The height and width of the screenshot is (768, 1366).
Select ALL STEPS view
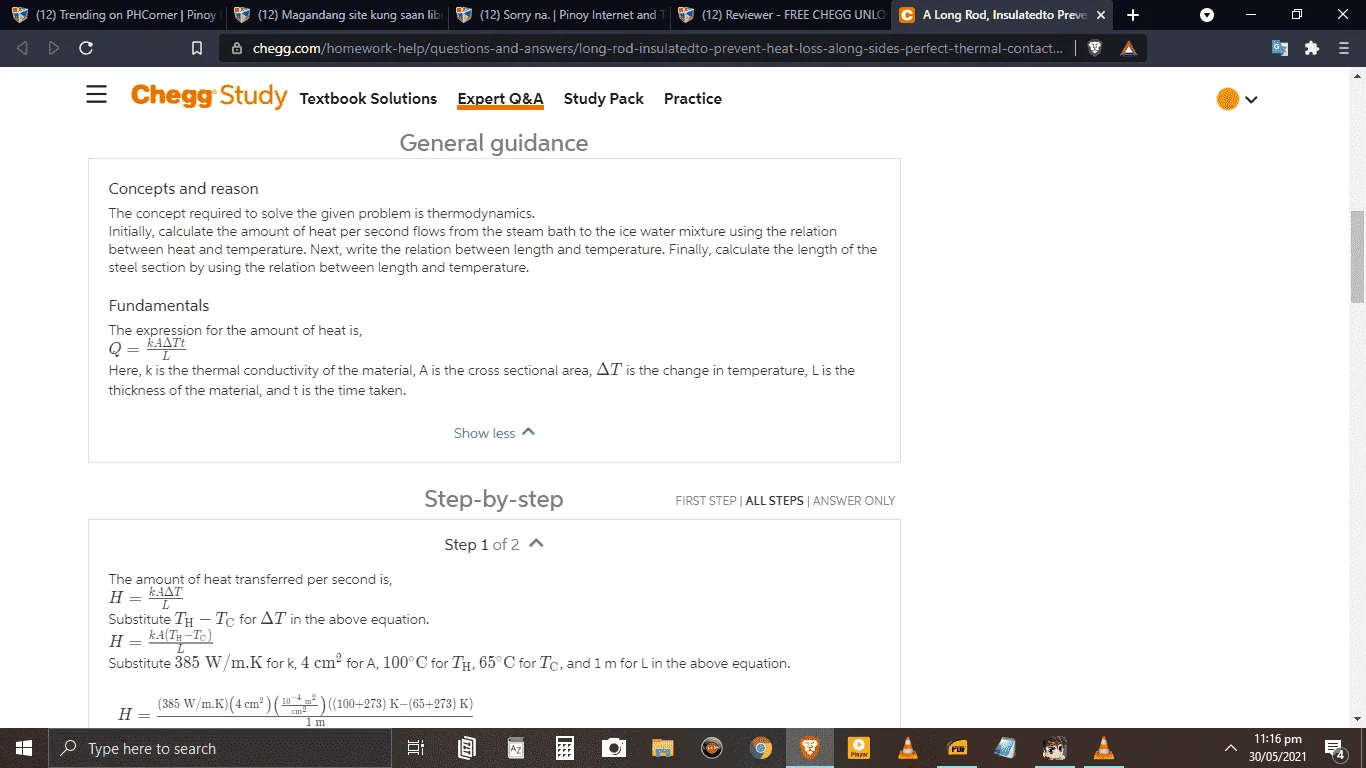(774, 501)
